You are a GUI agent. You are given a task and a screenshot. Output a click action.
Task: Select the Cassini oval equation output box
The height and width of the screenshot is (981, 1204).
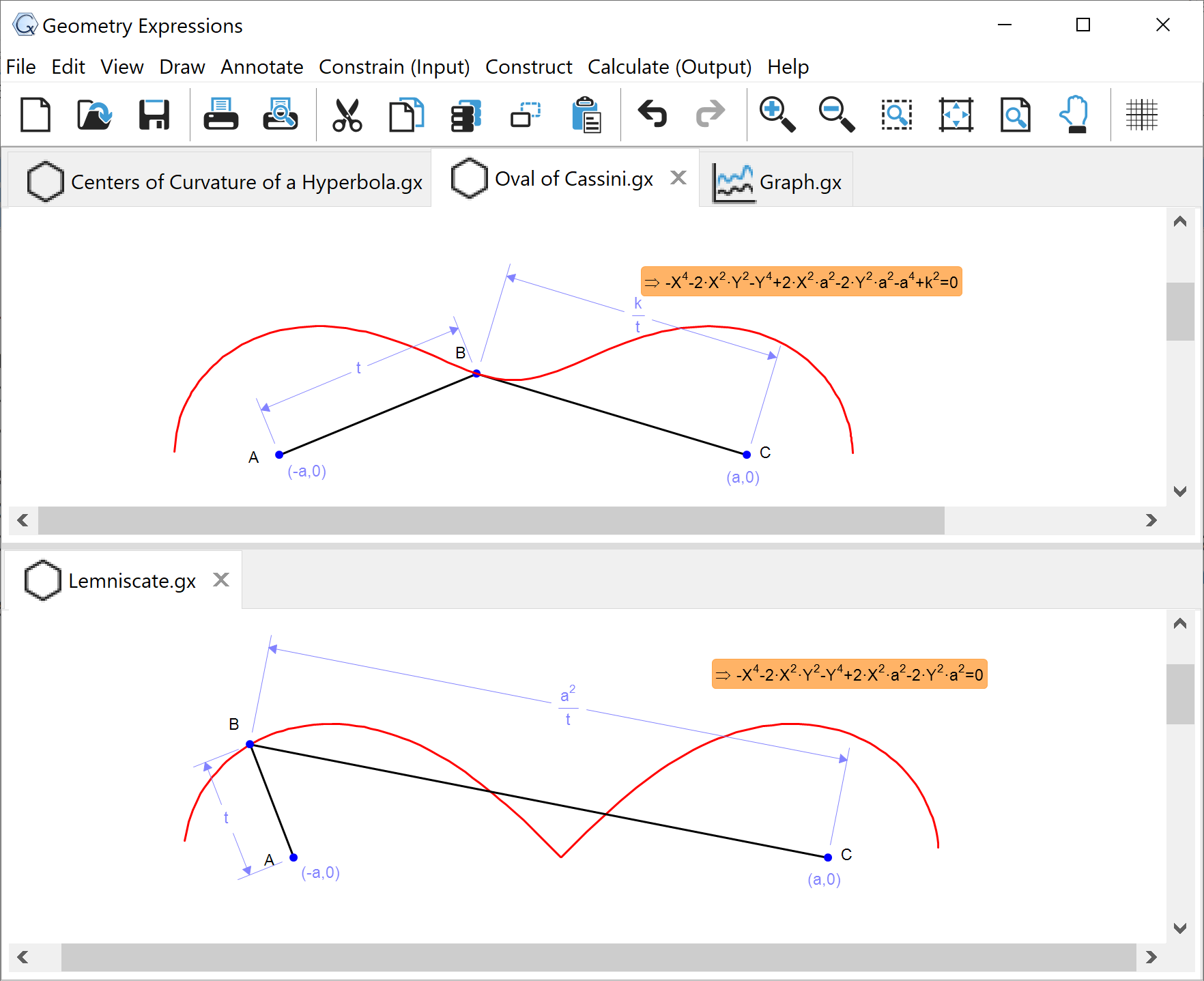(801, 282)
